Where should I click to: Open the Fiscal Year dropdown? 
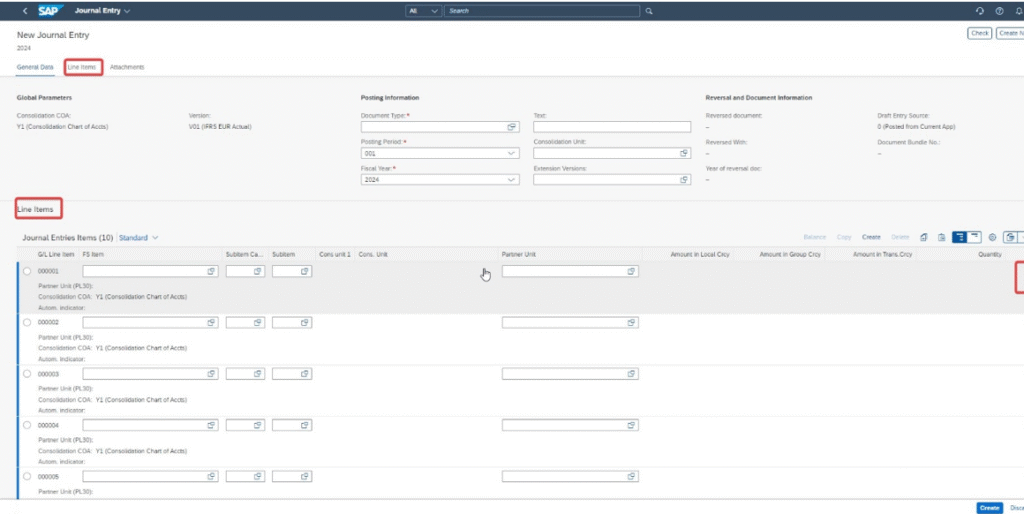coord(511,180)
